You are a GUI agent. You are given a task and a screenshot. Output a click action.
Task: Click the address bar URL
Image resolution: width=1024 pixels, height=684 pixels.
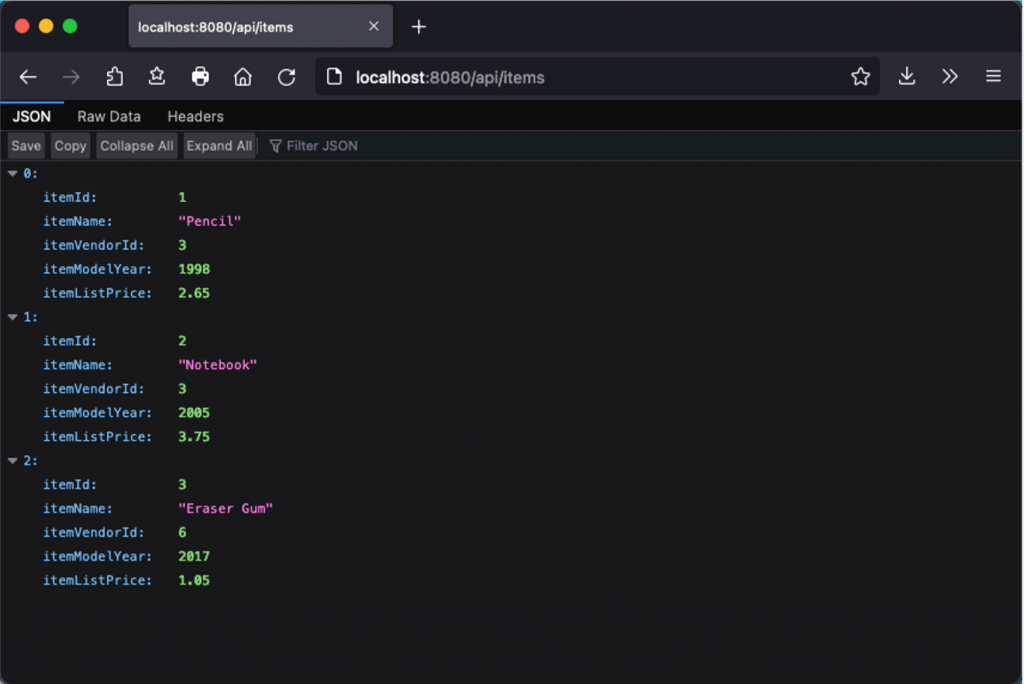pos(450,78)
